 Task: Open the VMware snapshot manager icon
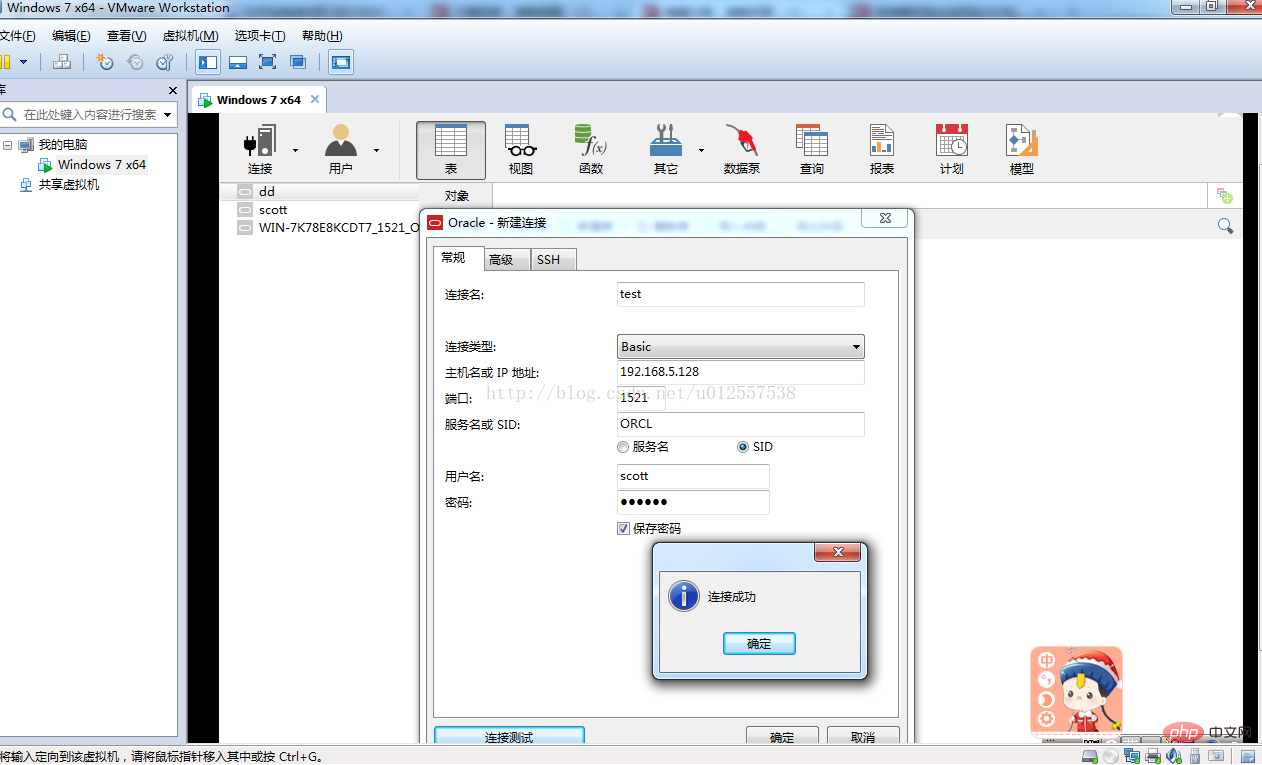point(165,62)
